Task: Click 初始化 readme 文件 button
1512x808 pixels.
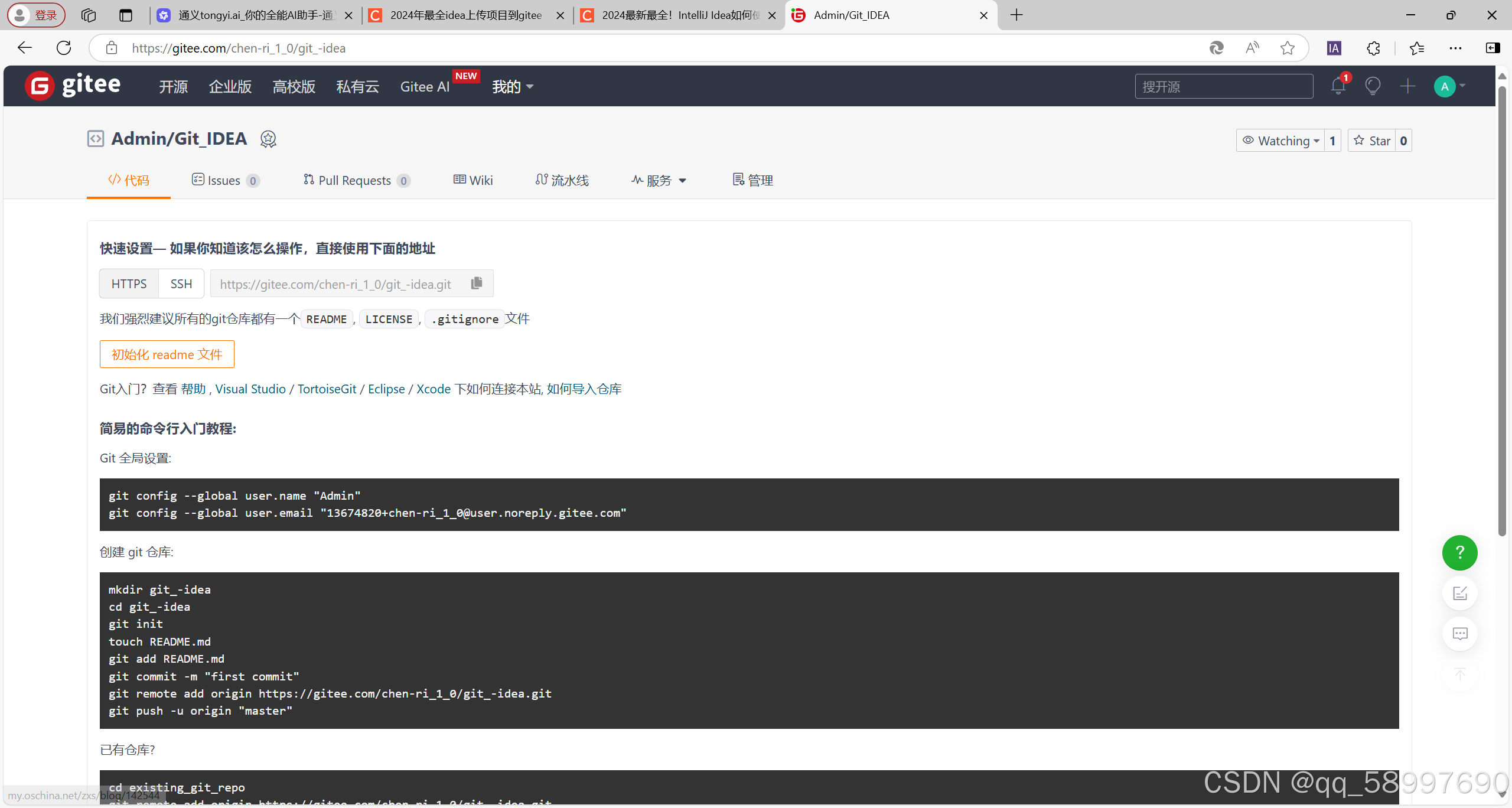Action: (167, 354)
